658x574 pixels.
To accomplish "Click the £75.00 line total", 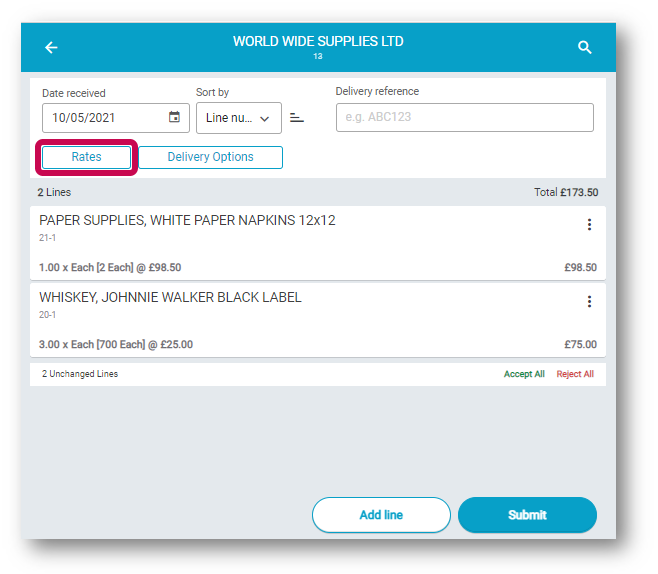I will 580,344.
